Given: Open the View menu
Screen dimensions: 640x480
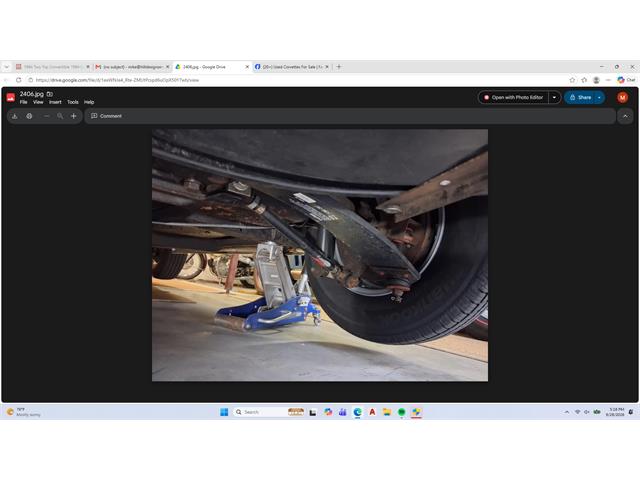Looking at the screenshot, I should (x=38, y=102).
